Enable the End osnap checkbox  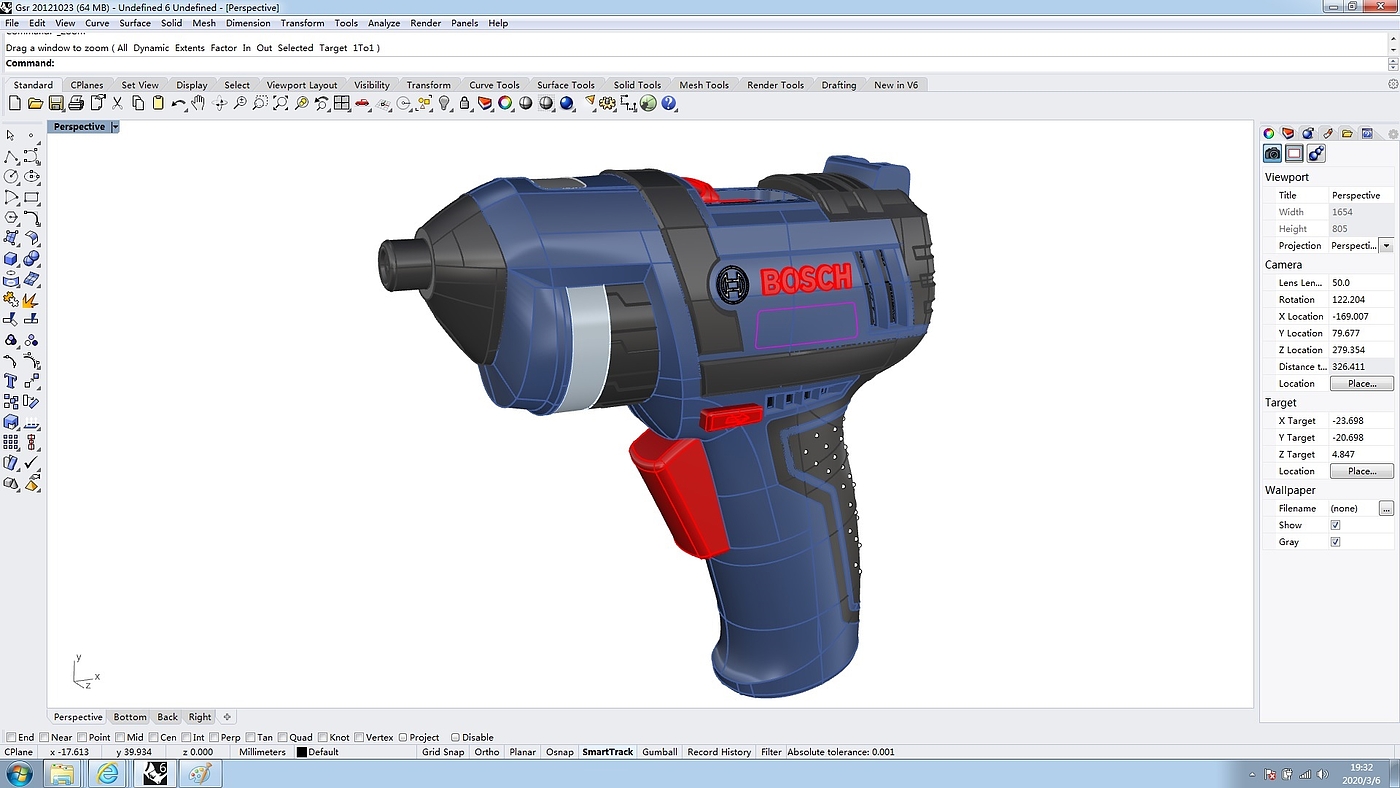tap(11, 737)
